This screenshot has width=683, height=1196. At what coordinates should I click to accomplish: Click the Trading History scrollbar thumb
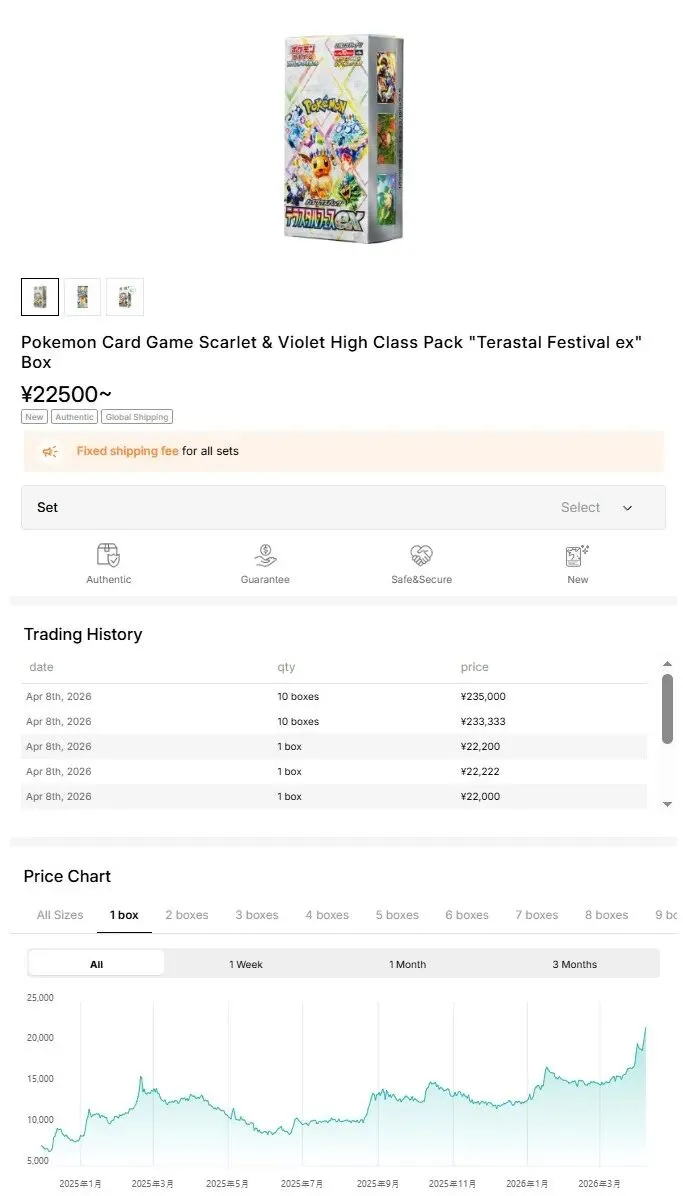point(667,708)
